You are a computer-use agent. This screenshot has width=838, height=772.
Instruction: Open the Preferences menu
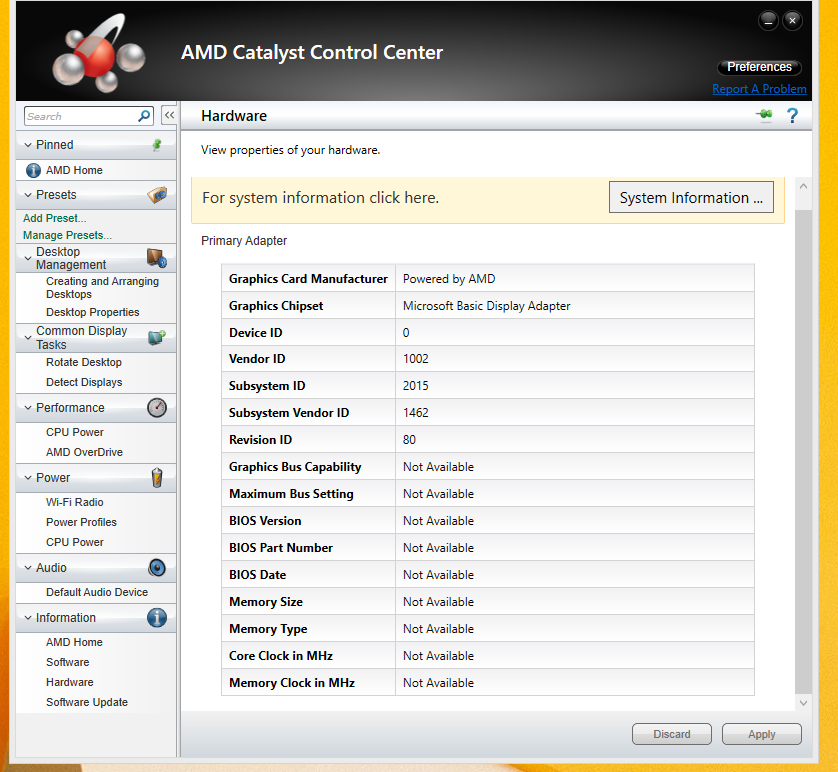[x=759, y=67]
